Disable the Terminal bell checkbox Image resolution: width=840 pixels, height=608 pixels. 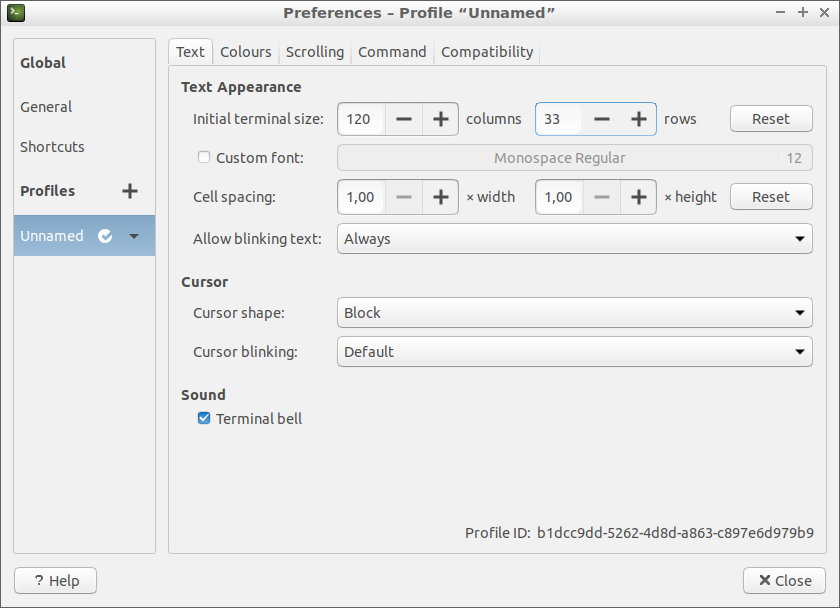coord(204,418)
